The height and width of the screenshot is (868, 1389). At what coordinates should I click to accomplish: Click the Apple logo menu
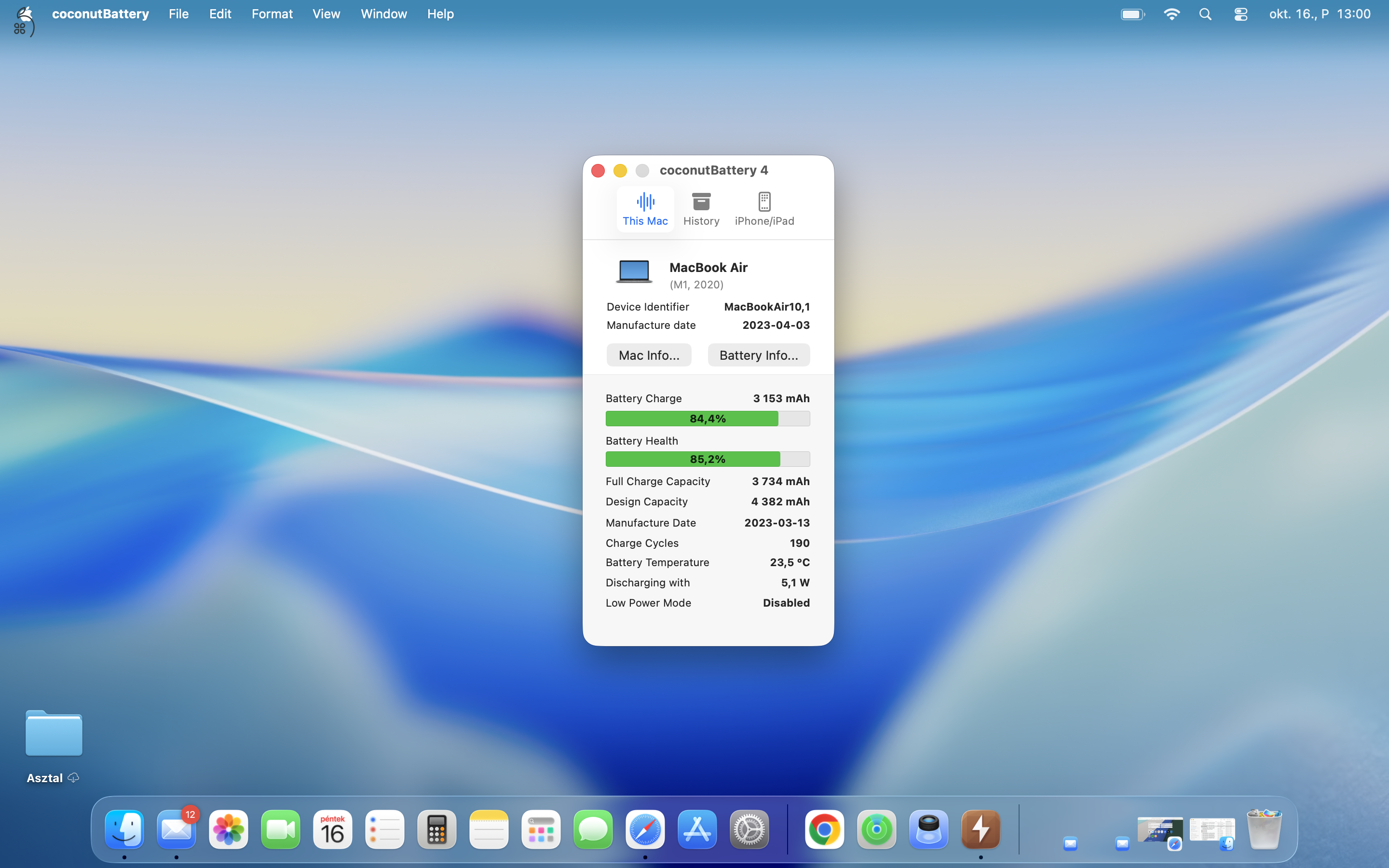click(x=24, y=14)
